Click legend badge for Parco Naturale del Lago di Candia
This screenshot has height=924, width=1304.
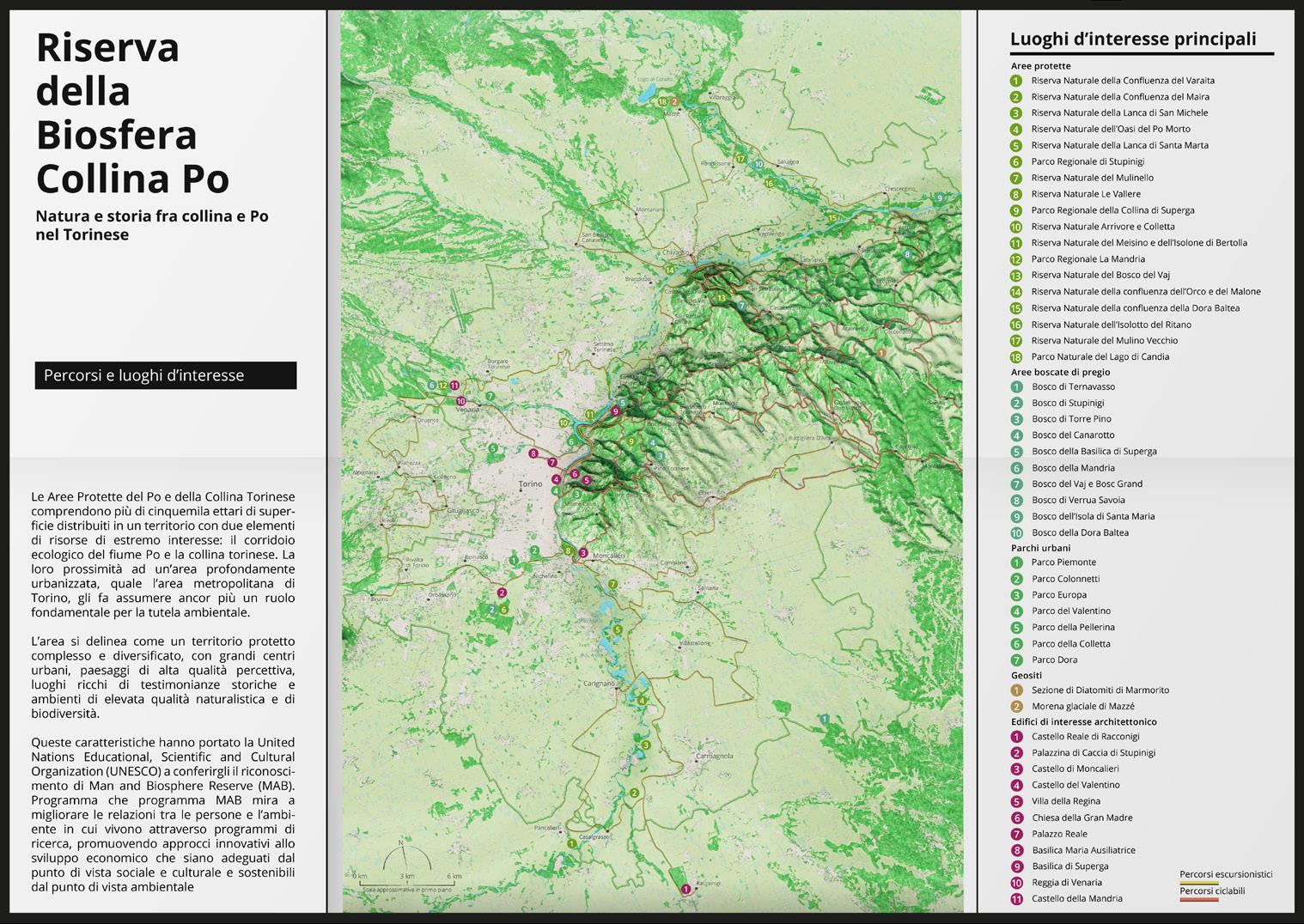click(x=1016, y=356)
